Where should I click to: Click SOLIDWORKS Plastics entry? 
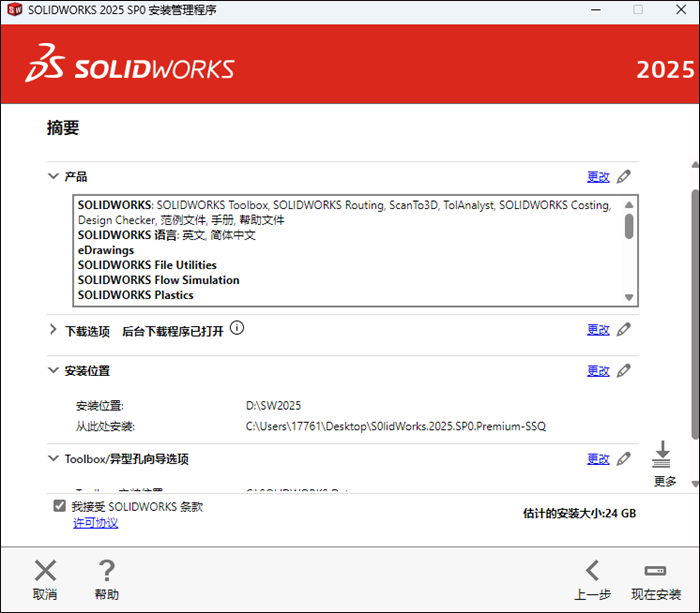[136, 295]
